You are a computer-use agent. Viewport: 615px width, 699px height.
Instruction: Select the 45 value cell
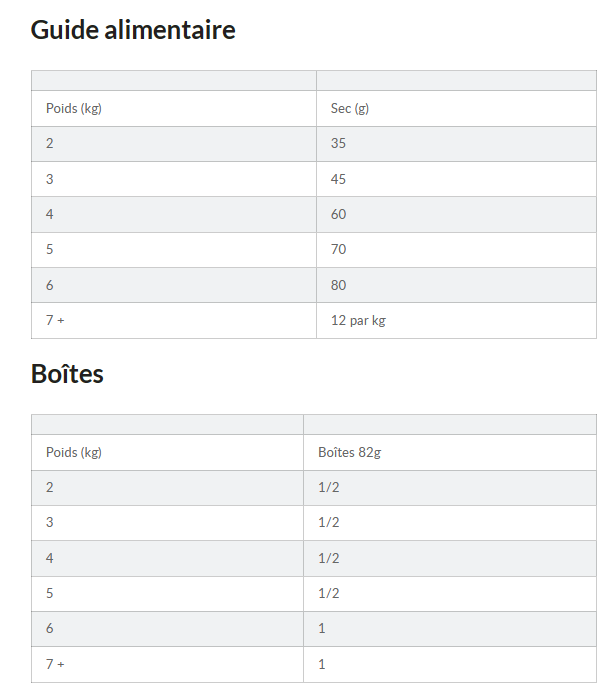338,179
